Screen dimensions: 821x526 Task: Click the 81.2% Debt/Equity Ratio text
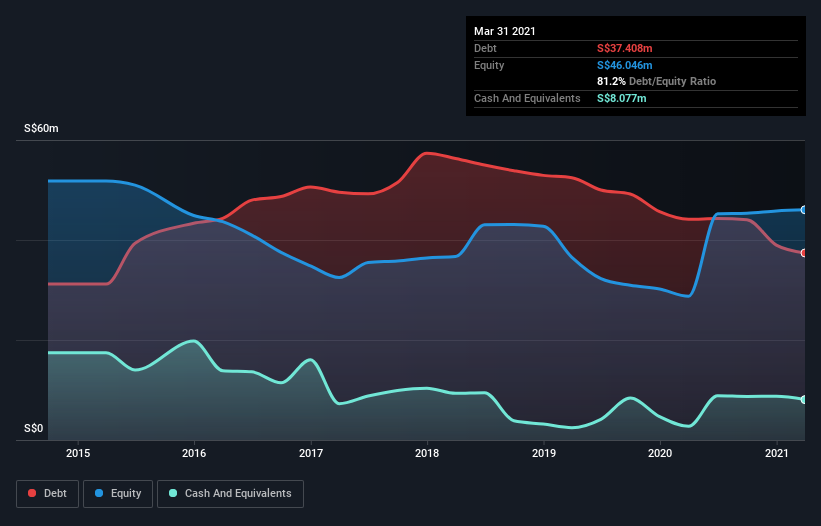(x=657, y=81)
